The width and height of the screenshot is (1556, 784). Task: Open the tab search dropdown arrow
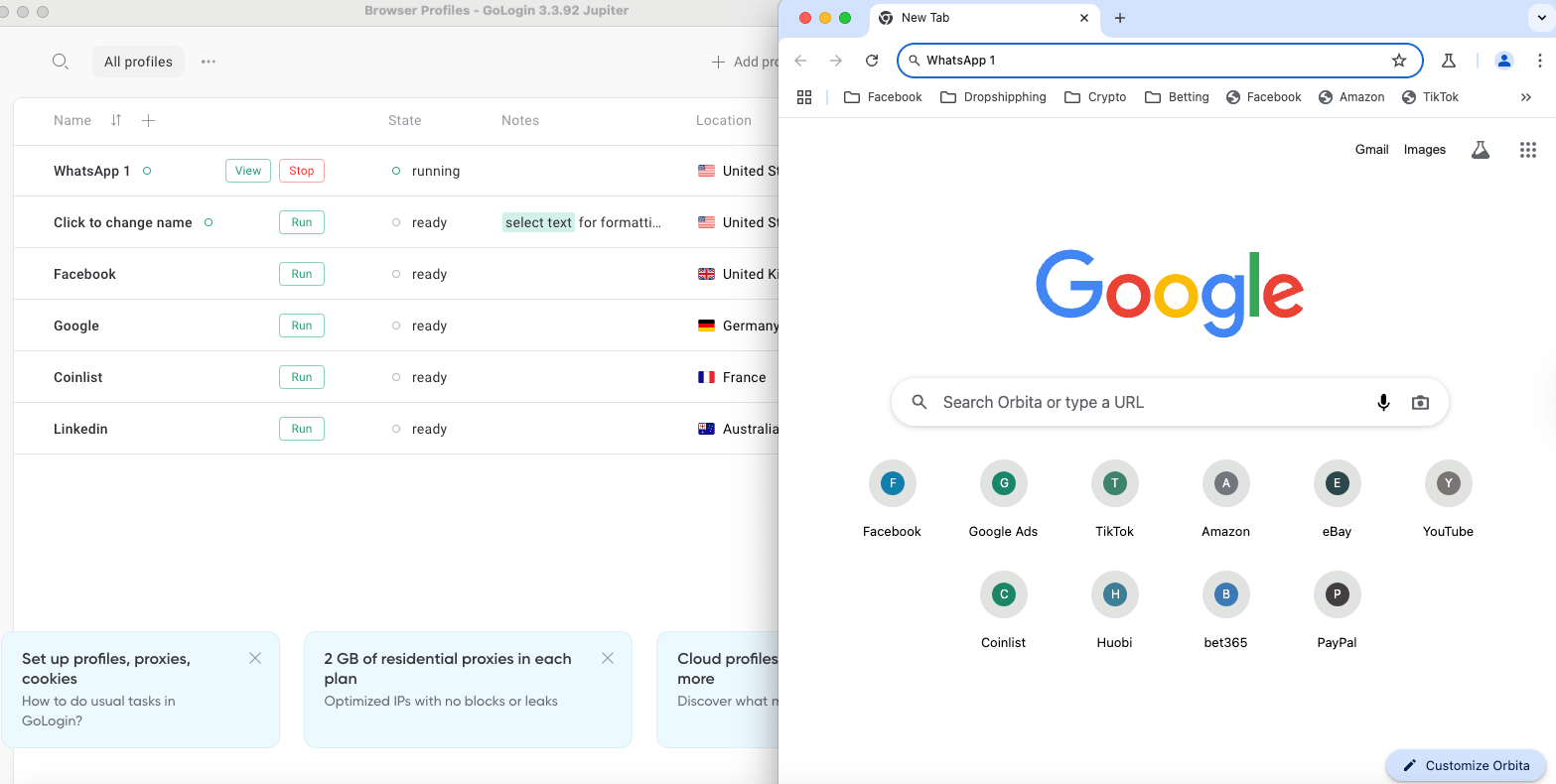[x=1541, y=18]
